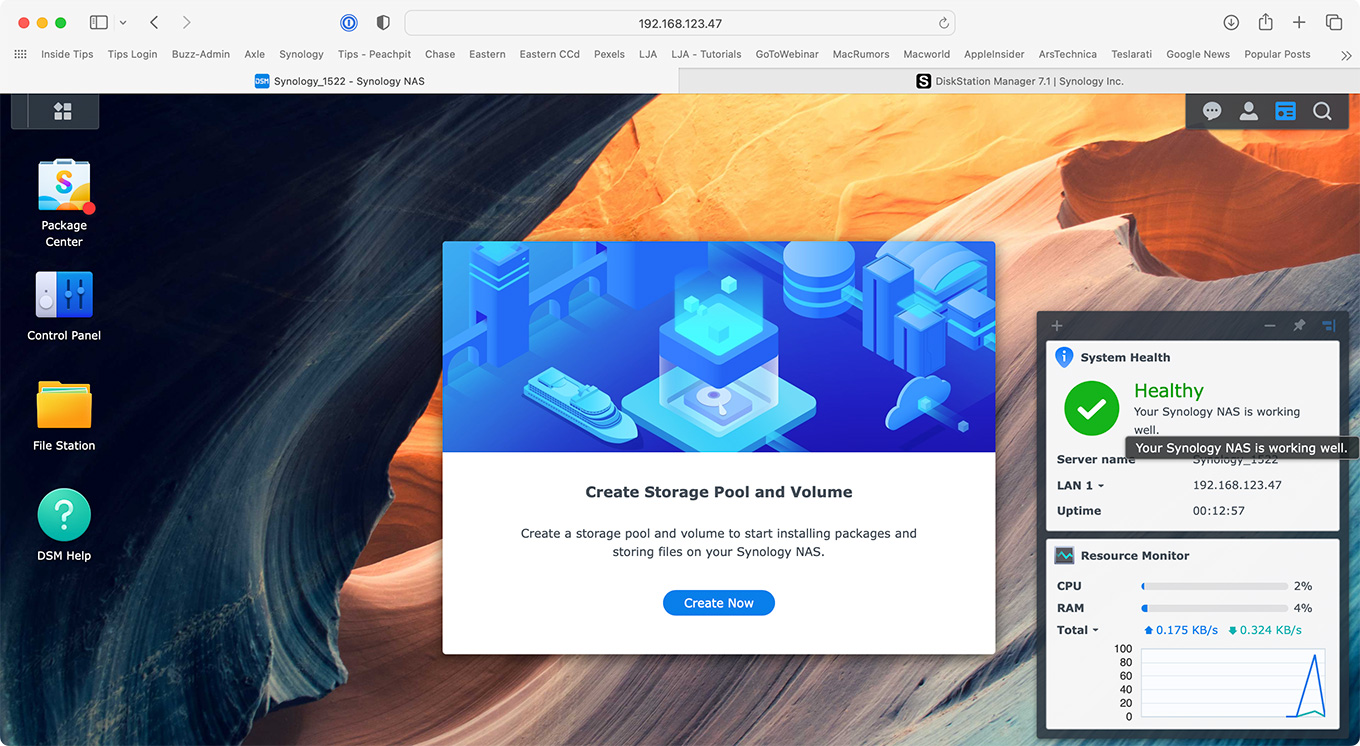Open DSM Help
1360x746 pixels.
(x=64, y=516)
